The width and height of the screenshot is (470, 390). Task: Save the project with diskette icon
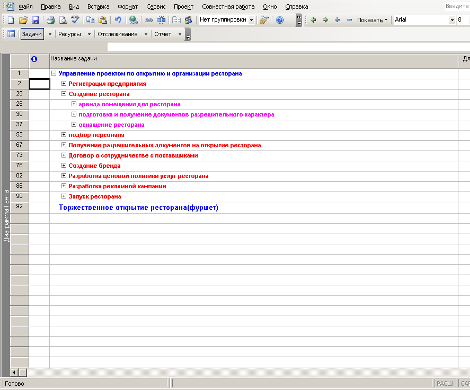point(35,20)
